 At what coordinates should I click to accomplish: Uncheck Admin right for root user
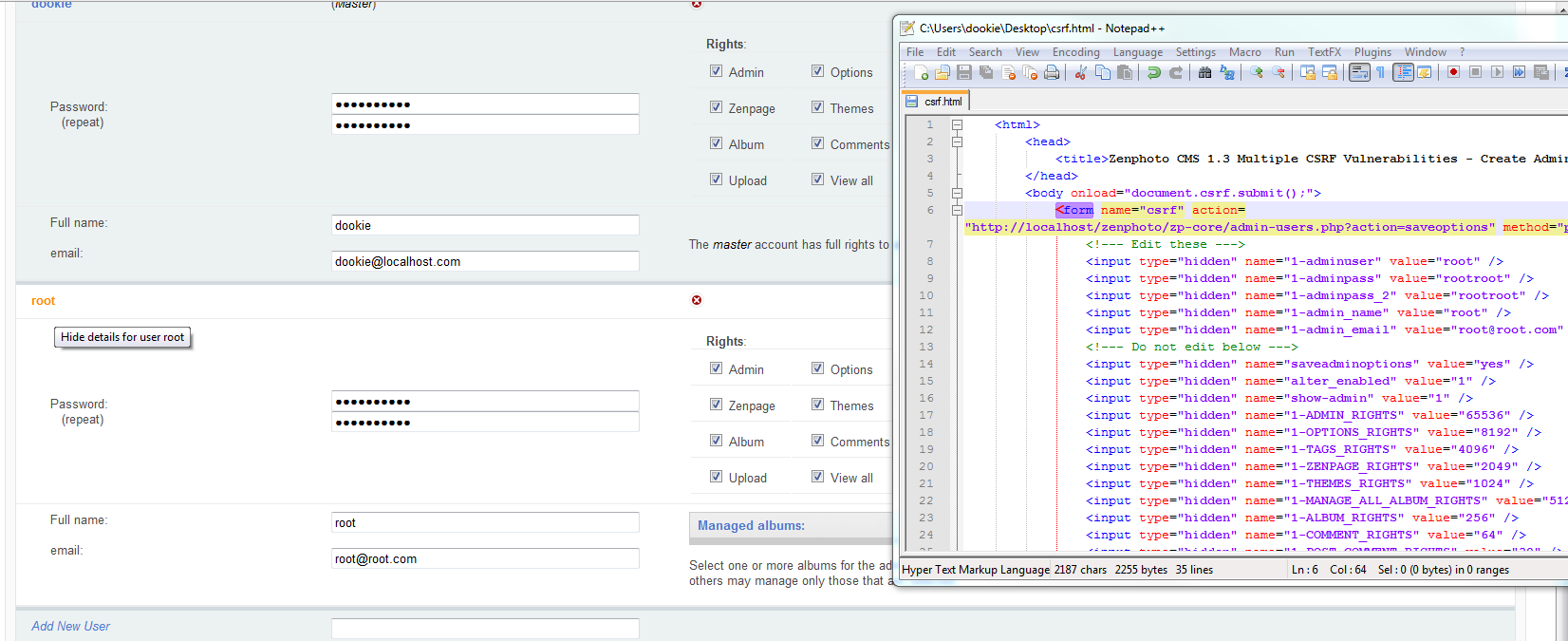pyautogui.click(x=716, y=368)
